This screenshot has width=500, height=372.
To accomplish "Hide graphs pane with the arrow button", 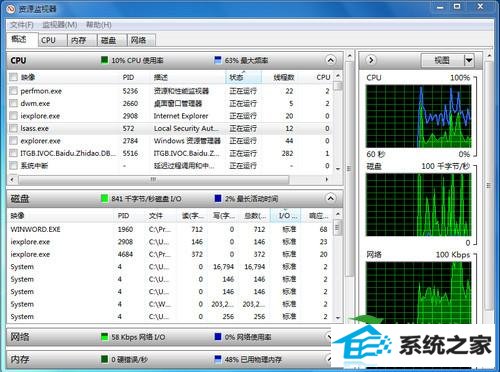I will (371, 60).
